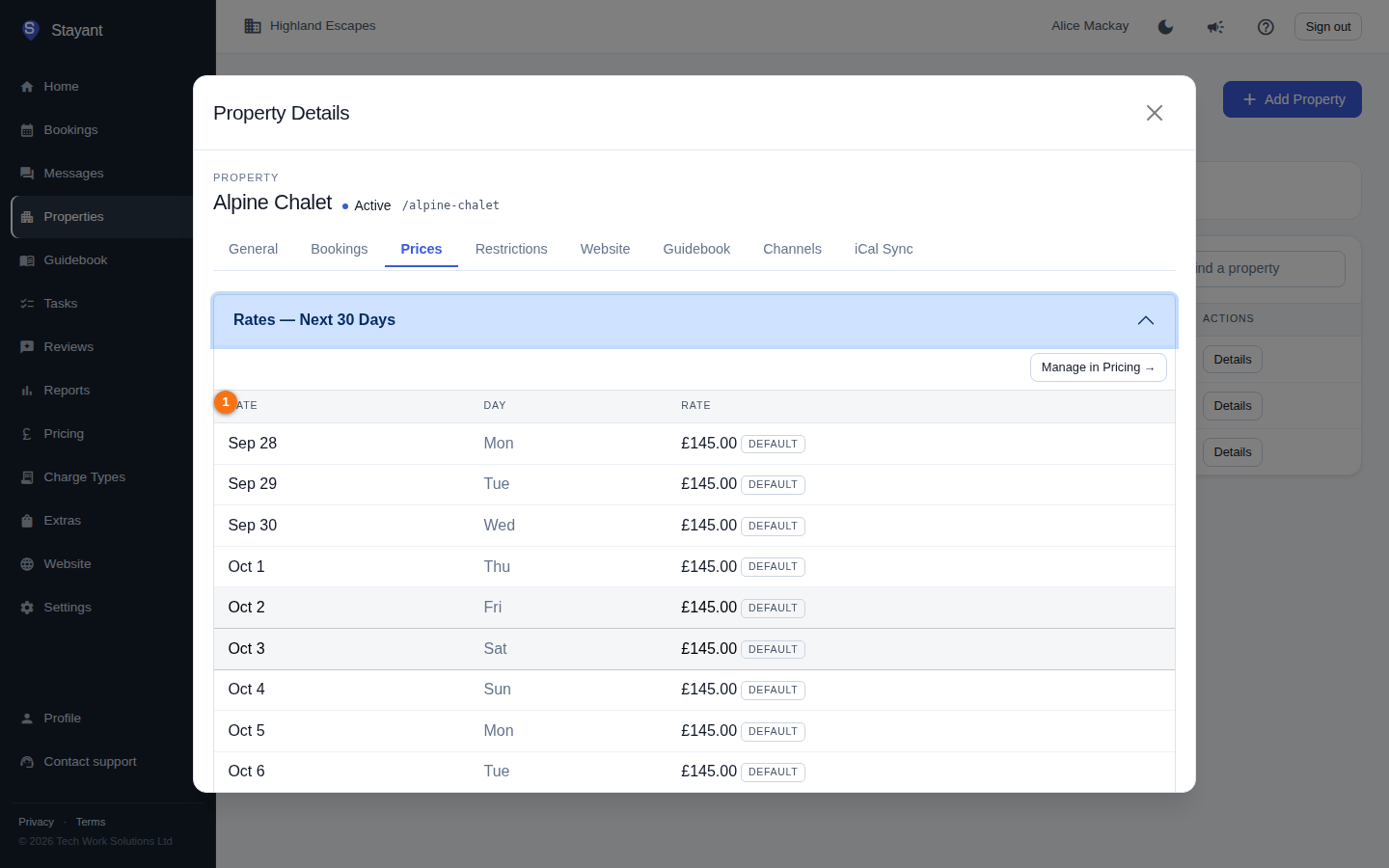
Task: Switch to the Bookings tab in the dialog
Action: coord(340,249)
